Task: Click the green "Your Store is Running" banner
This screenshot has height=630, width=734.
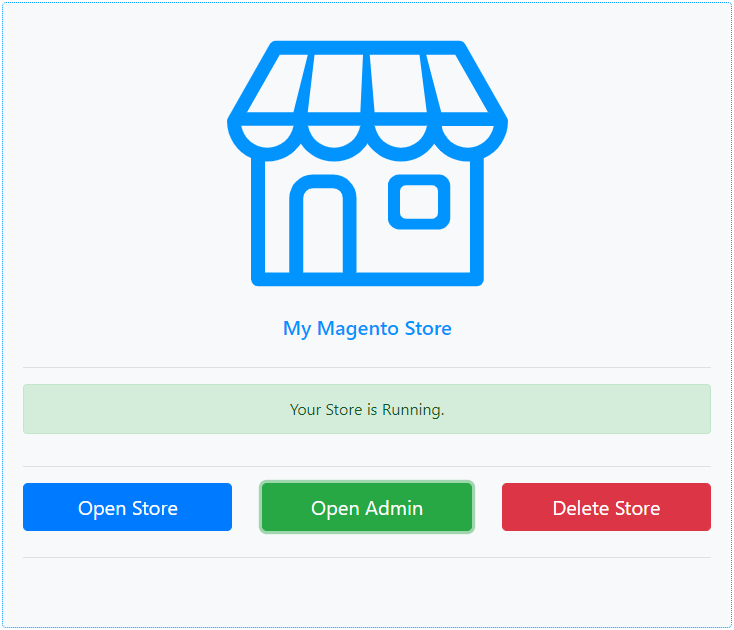Action: click(x=367, y=409)
